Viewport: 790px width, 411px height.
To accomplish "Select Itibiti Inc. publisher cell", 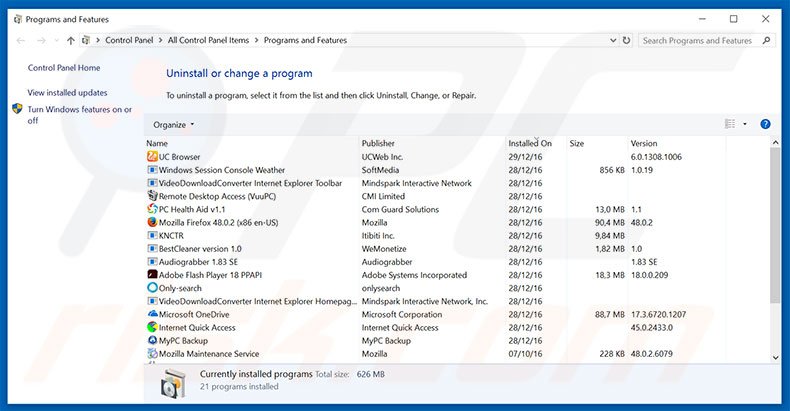I will click(378, 235).
